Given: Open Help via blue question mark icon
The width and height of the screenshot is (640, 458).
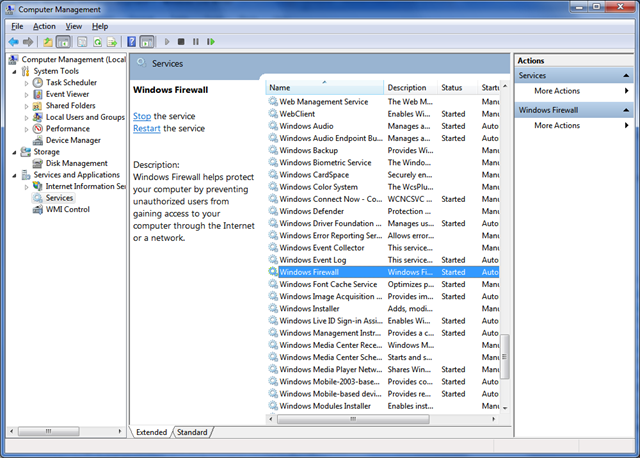Looking at the screenshot, I should [x=131, y=42].
